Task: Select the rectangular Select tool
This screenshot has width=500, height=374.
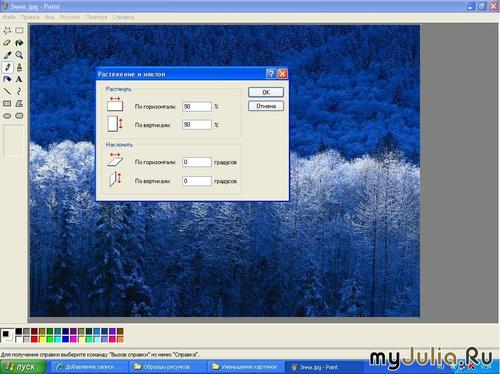Action: pyautogui.click(x=19, y=31)
